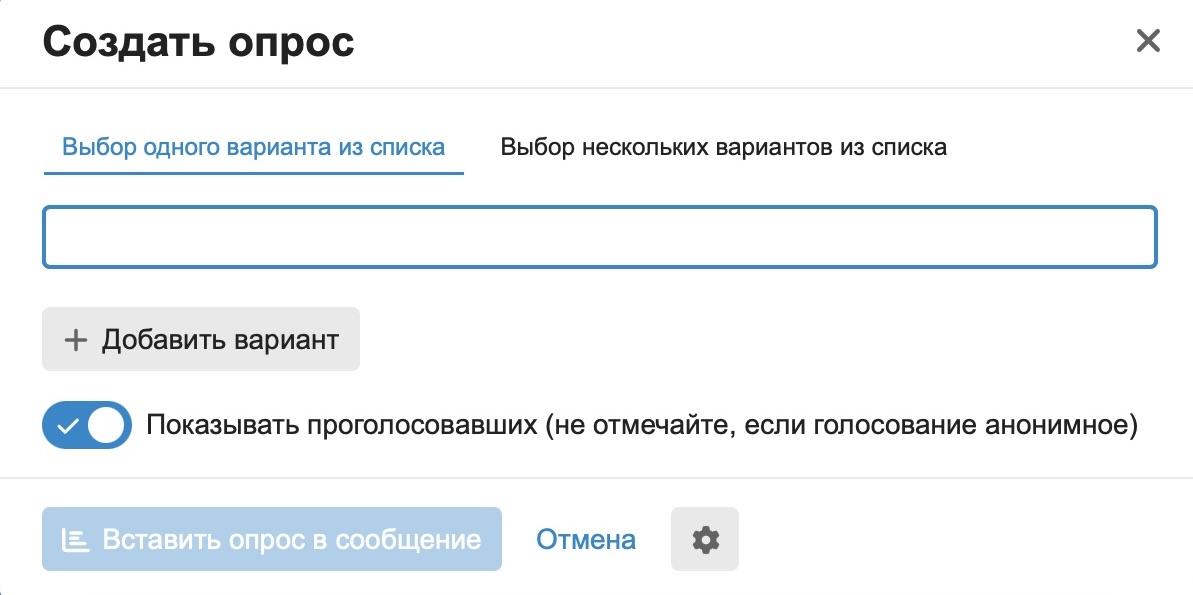The width and height of the screenshot is (1193, 595).
Task: Close the Создать опрос dialog
Action: point(1147,41)
